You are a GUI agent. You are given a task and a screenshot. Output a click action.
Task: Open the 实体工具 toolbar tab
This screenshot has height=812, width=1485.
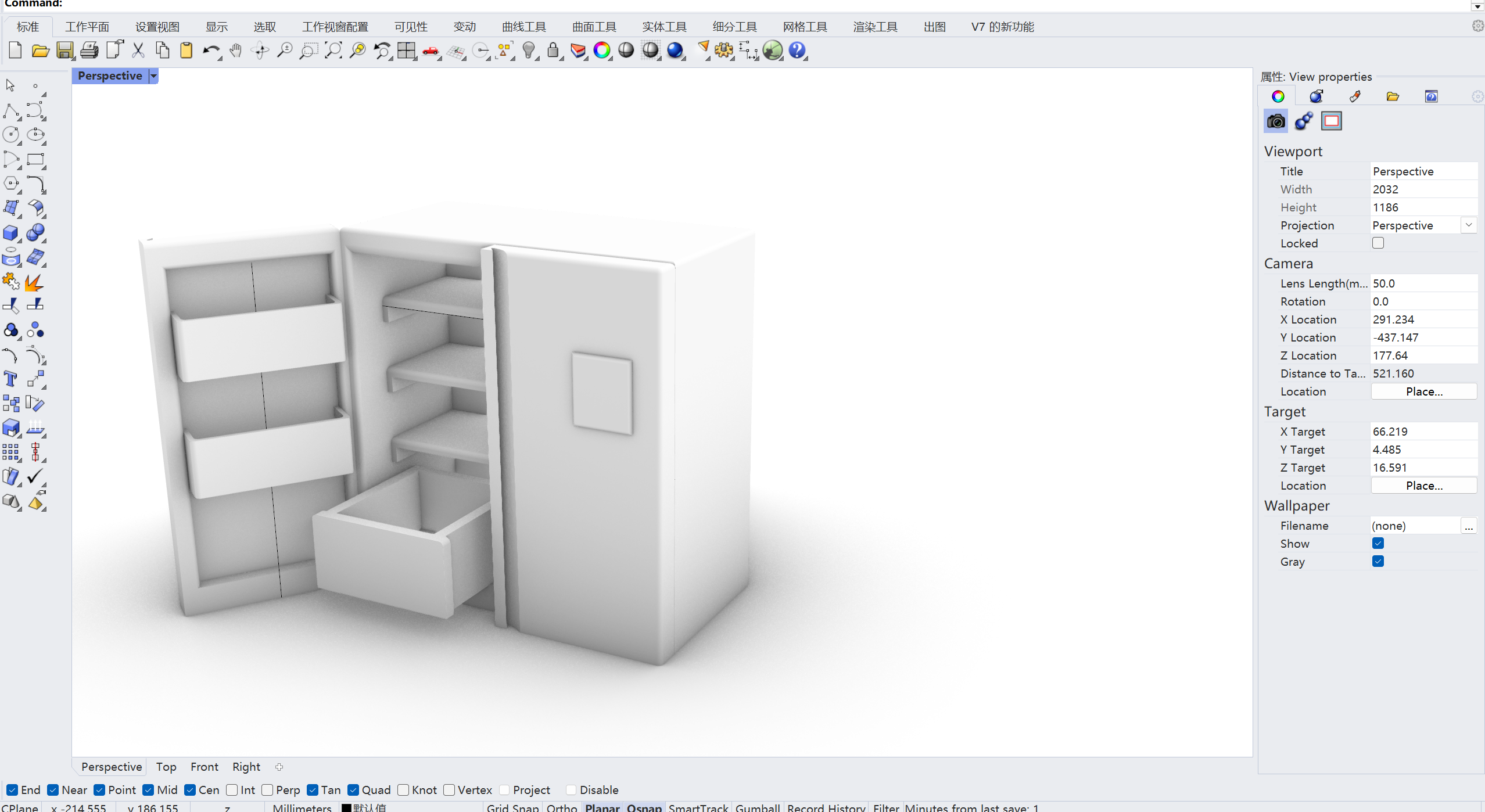coord(664,27)
